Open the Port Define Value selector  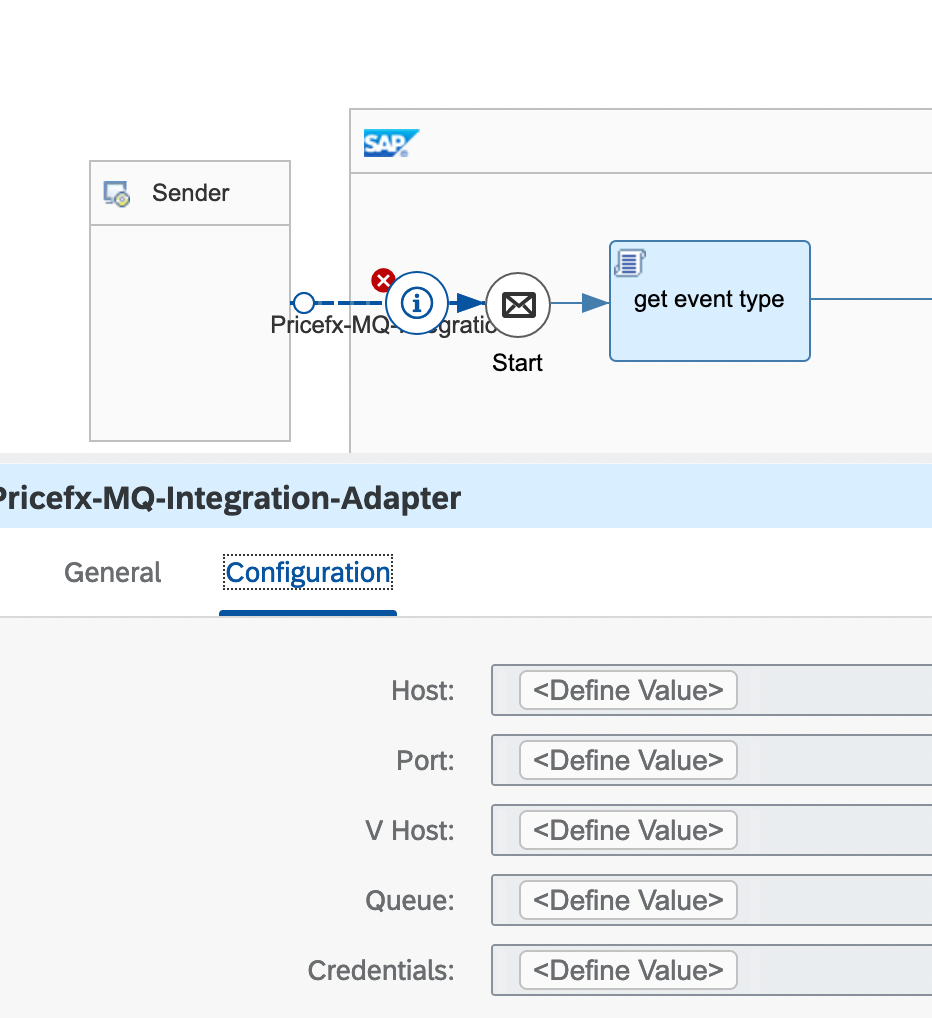point(628,760)
